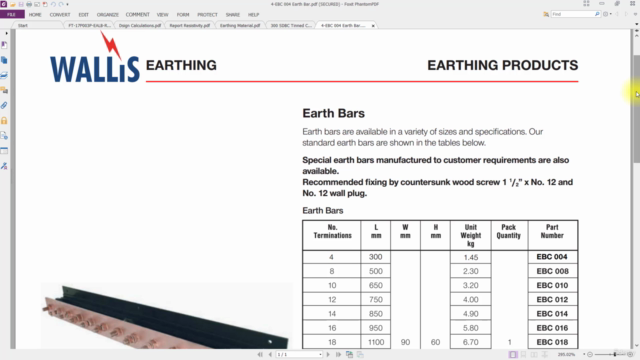640x360 pixels.
Task: Switch to the 300 SDBC Tinned tab
Action: point(291,25)
